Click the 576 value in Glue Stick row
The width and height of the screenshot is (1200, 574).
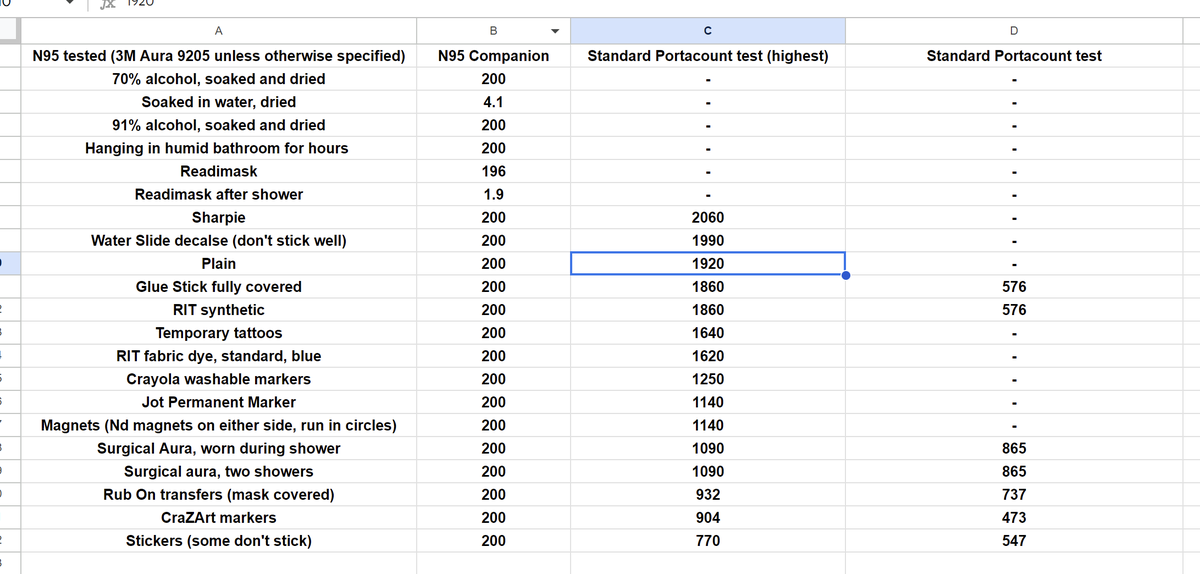1014,287
